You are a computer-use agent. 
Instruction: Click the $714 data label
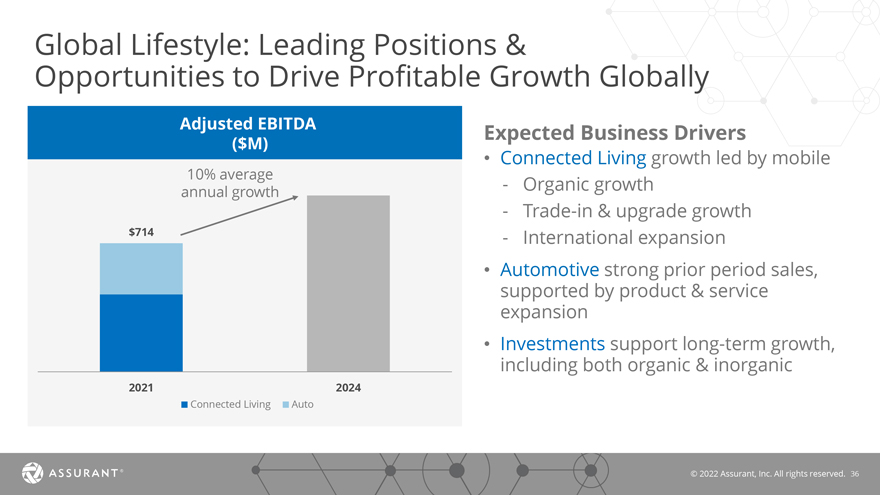(141, 232)
